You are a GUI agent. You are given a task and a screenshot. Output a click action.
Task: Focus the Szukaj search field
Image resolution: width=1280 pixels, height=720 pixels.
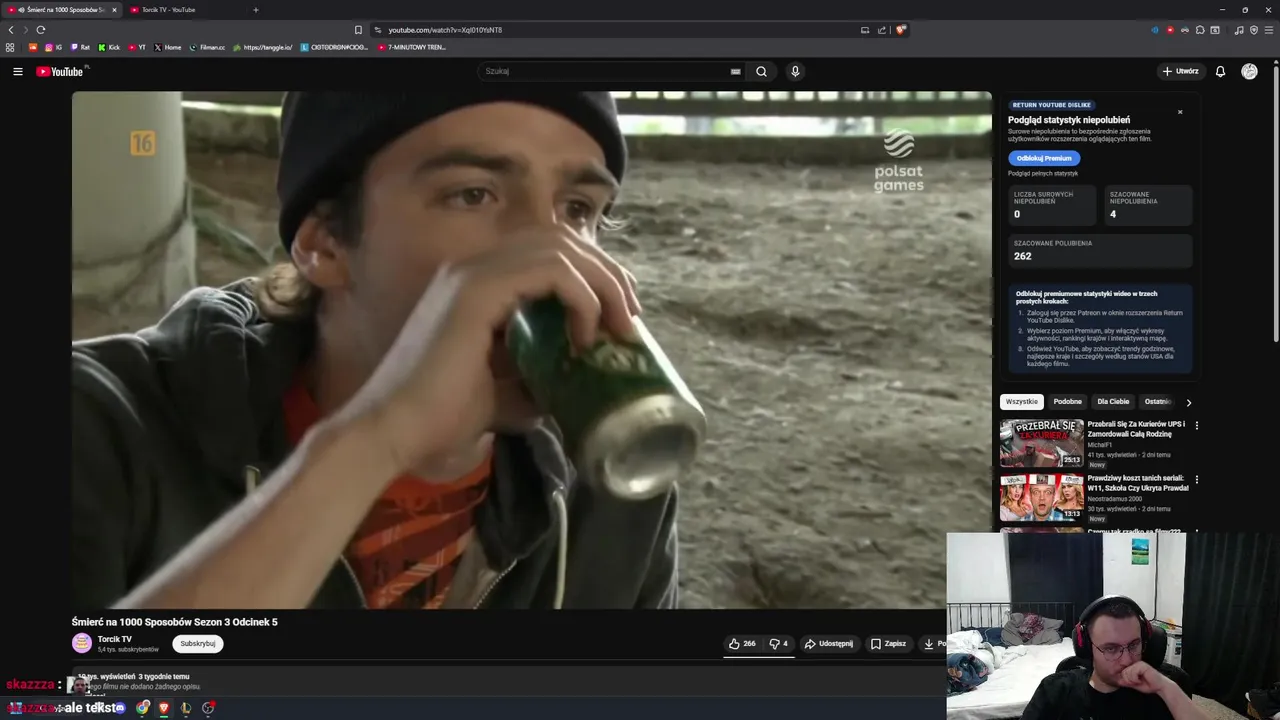[605, 71]
